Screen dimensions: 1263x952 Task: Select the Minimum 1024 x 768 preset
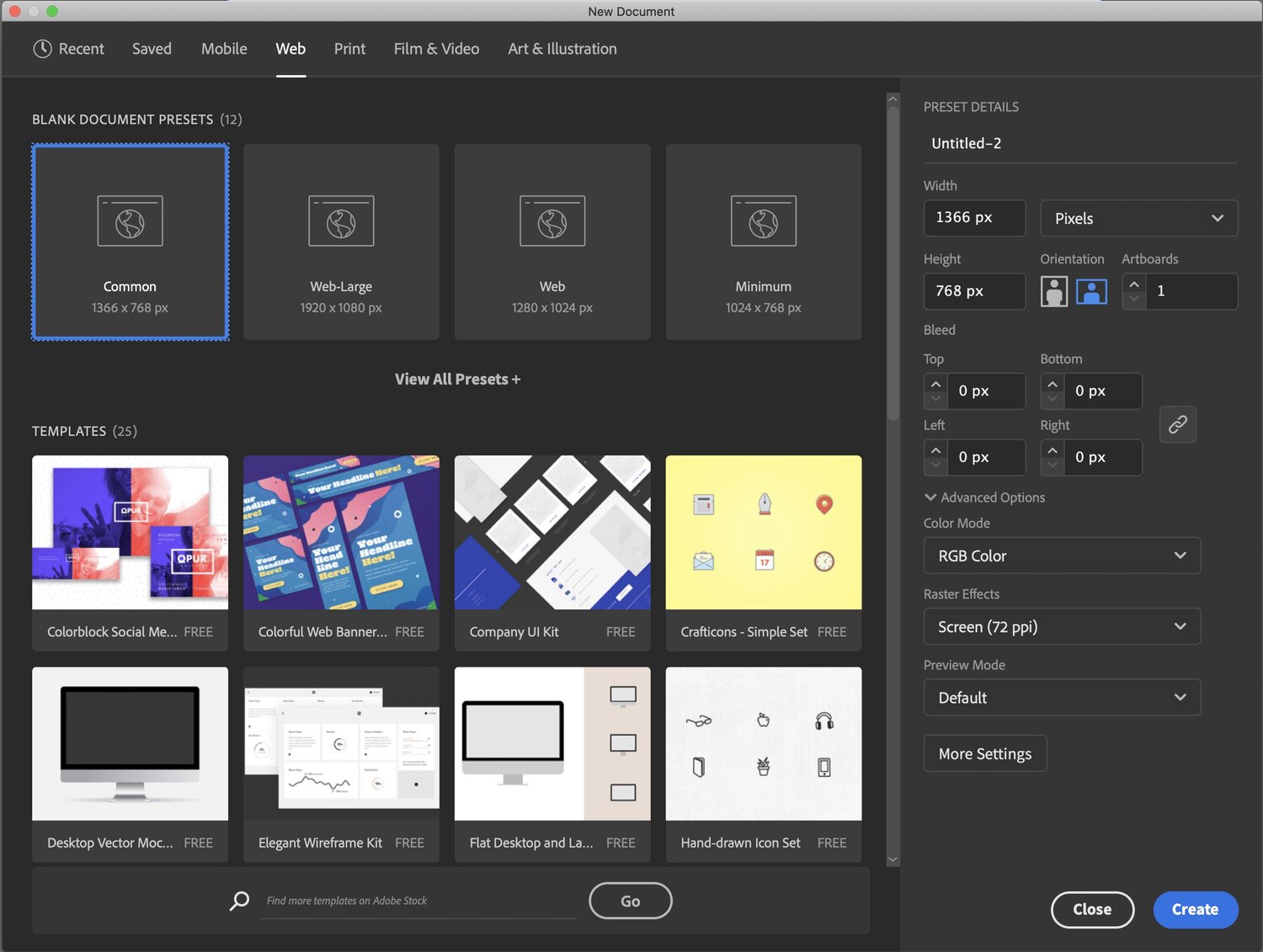(x=763, y=242)
